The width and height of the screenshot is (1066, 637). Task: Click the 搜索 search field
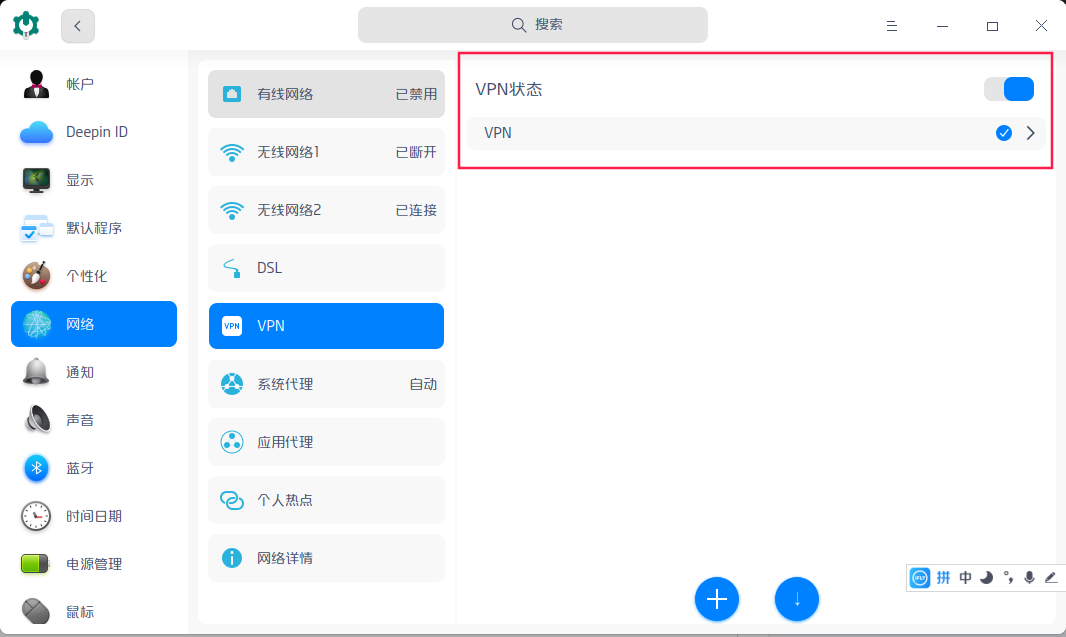[532, 25]
